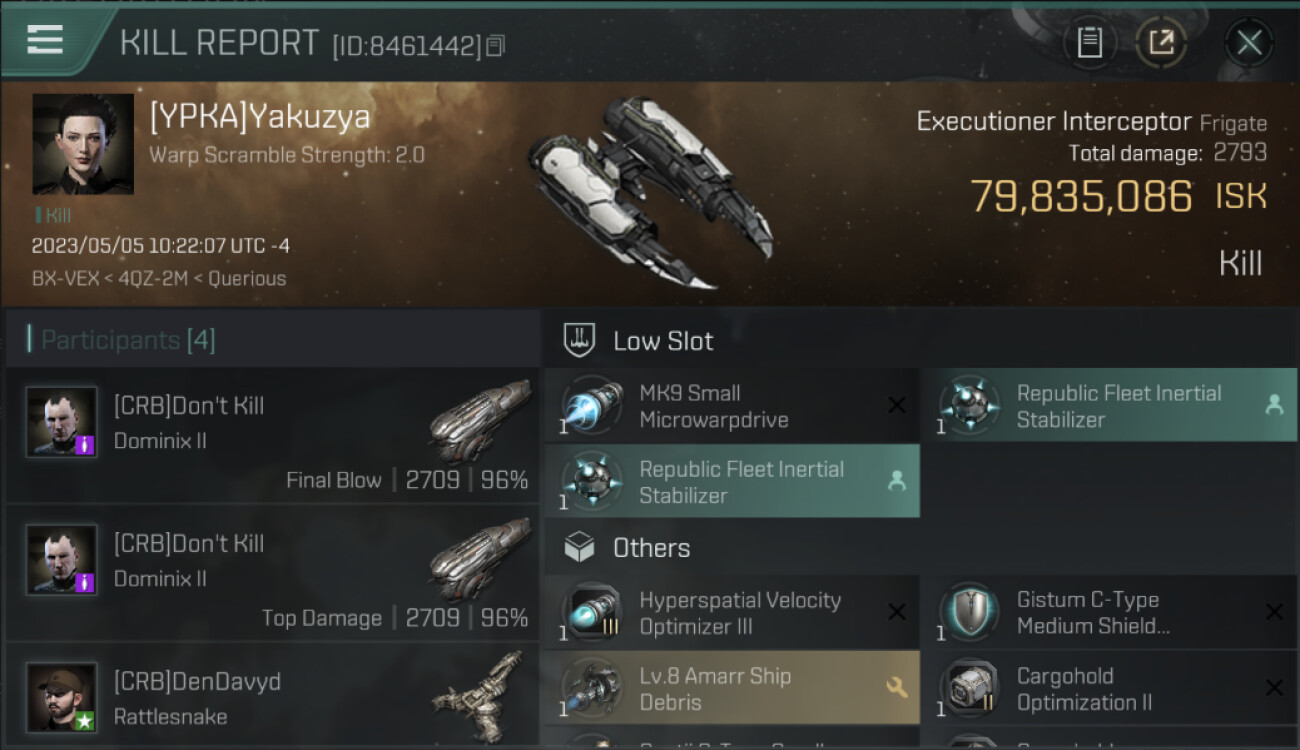Open the clipboard notes icon
The width and height of the screenshot is (1300, 750).
(1089, 42)
